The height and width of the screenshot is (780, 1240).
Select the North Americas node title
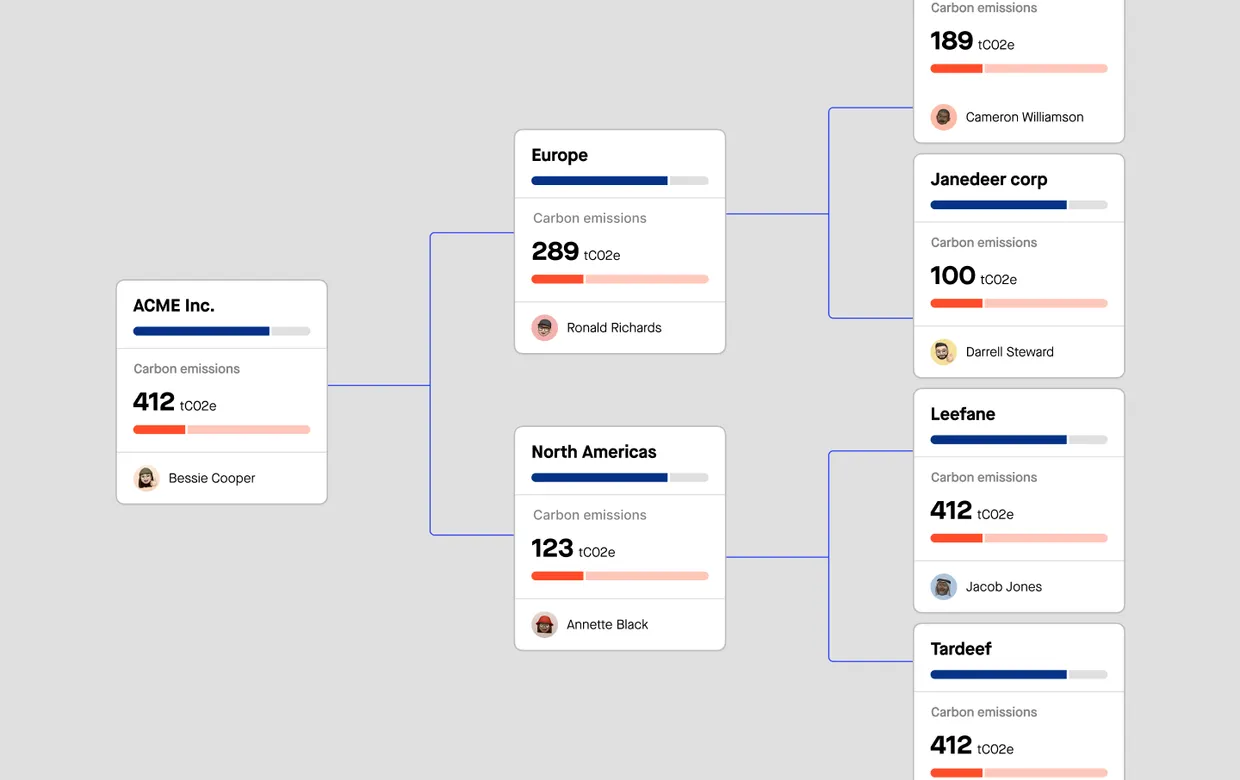pyautogui.click(x=594, y=452)
